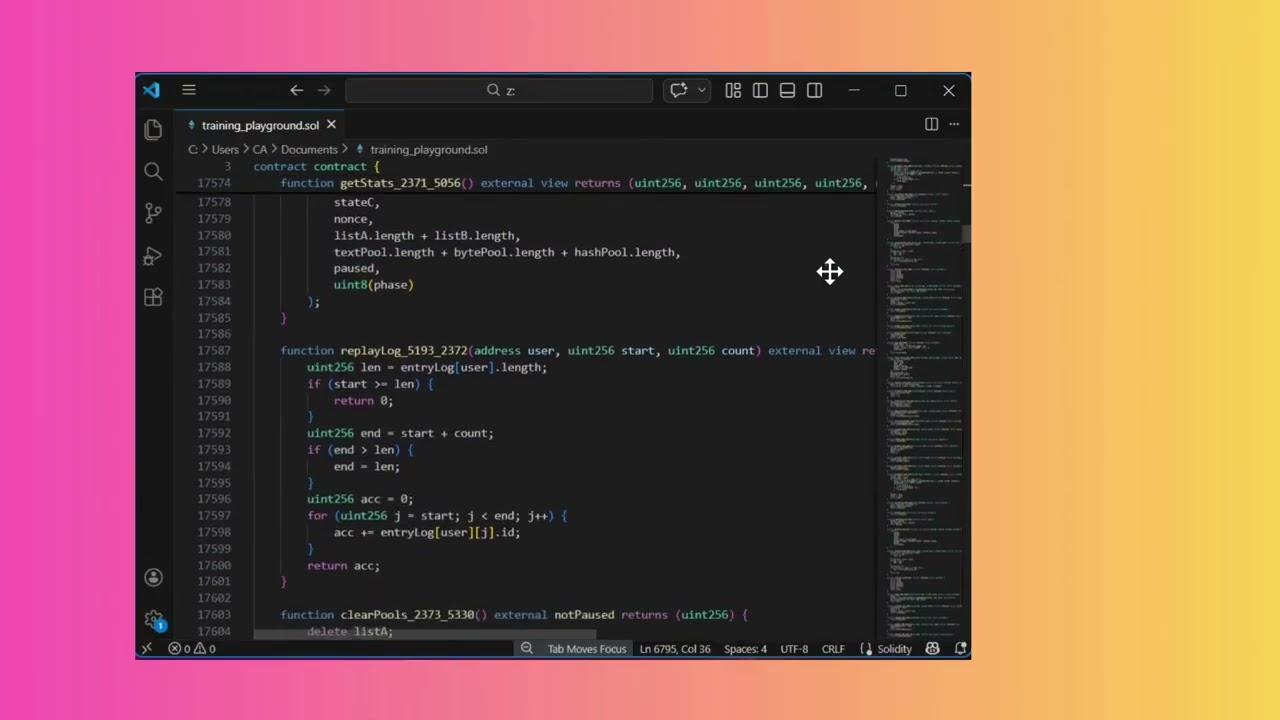Toggle the primary side bar

[760, 90]
